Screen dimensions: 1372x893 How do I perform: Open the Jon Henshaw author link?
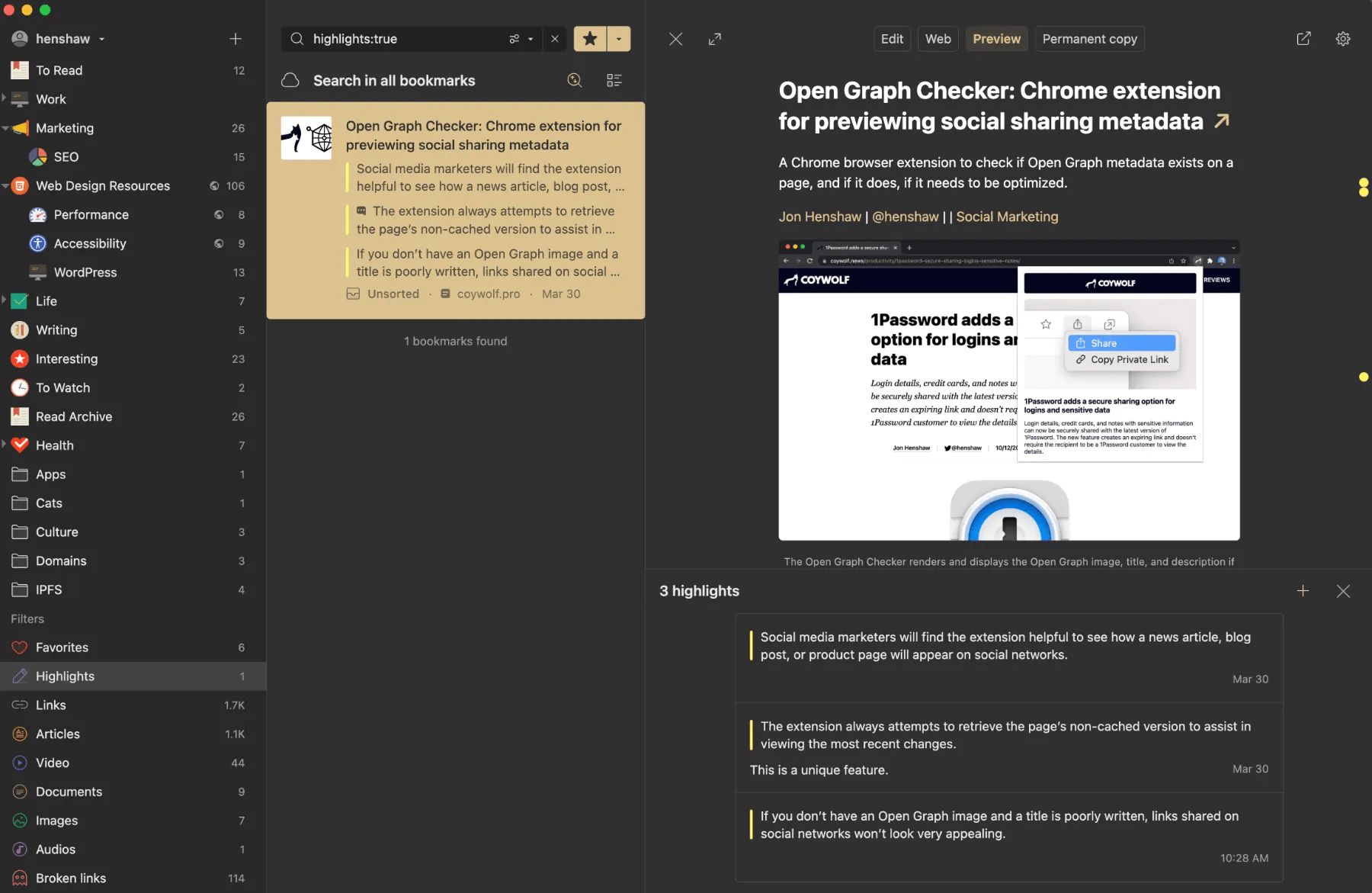[819, 217]
